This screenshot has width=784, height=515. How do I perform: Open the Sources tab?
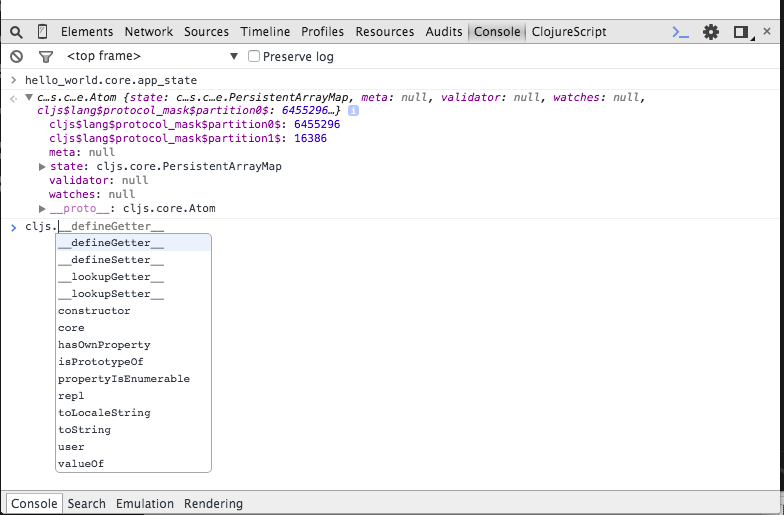click(206, 32)
